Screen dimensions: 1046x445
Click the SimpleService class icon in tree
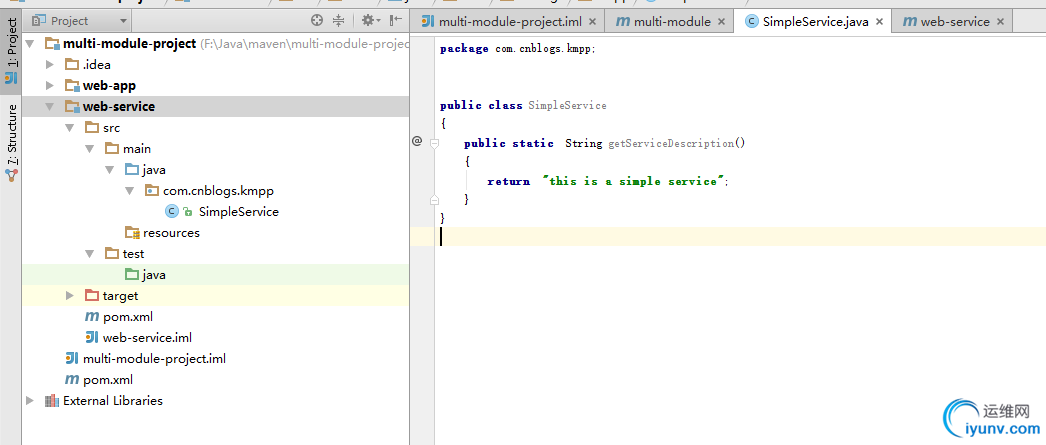[x=171, y=211]
